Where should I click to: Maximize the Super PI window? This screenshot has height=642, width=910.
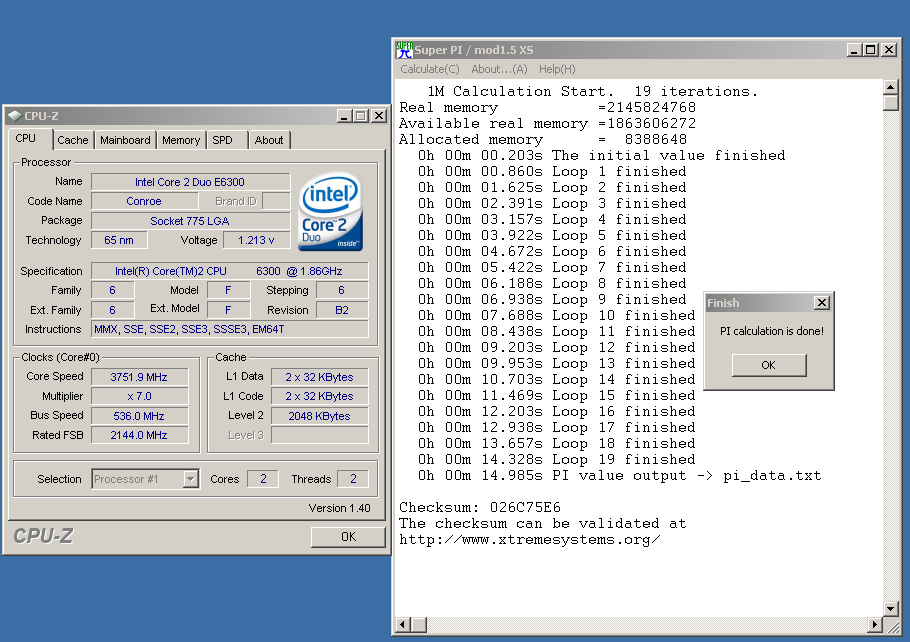[871, 50]
